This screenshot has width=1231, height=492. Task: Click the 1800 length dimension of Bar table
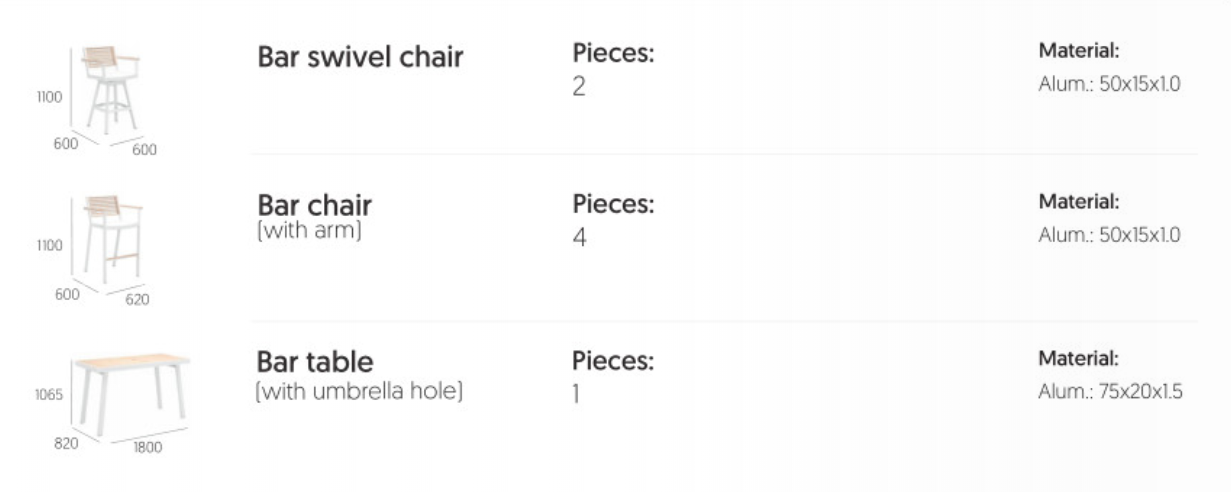(x=147, y=447)
